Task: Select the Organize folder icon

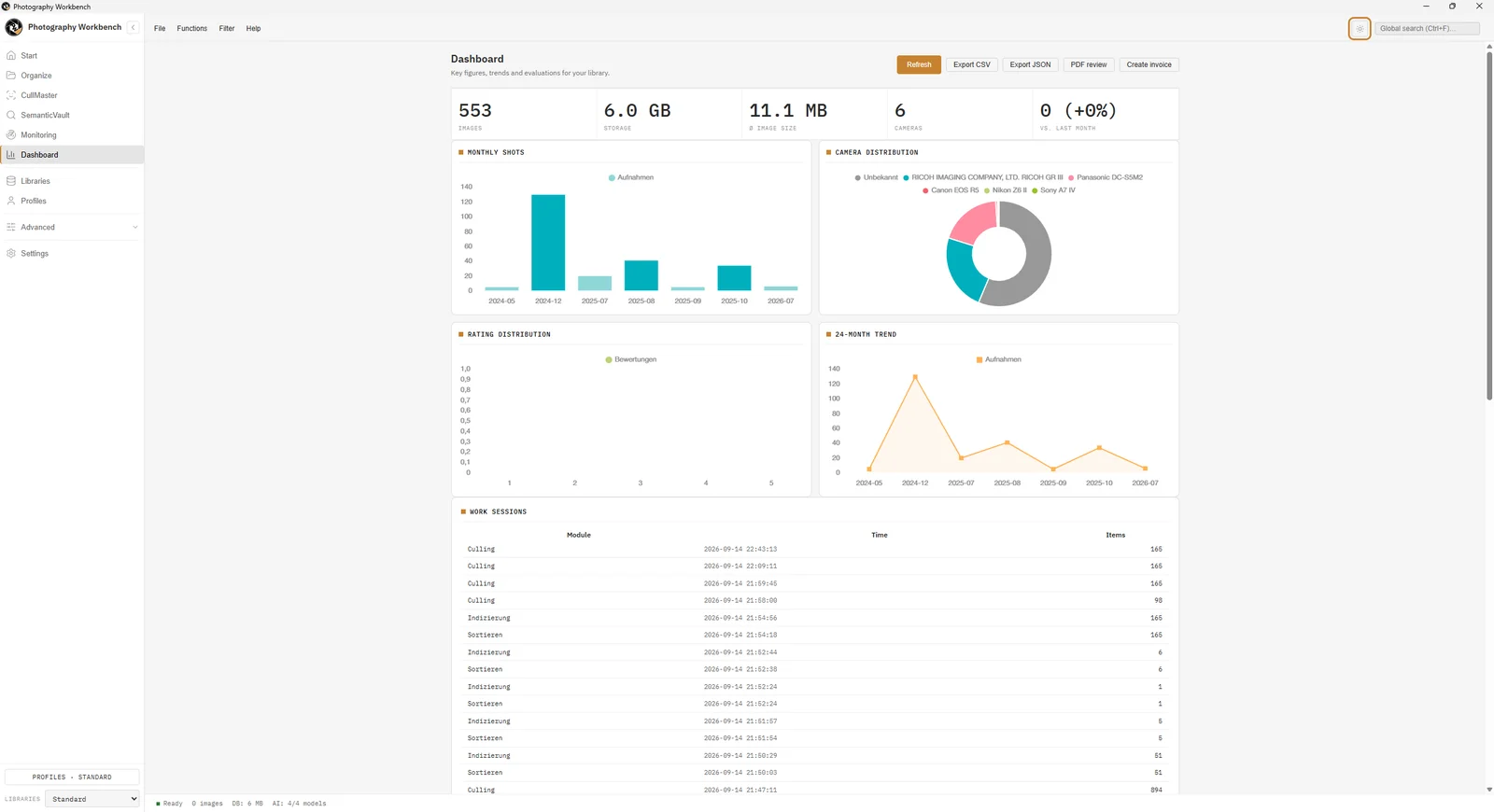Action: pos(11,76)
